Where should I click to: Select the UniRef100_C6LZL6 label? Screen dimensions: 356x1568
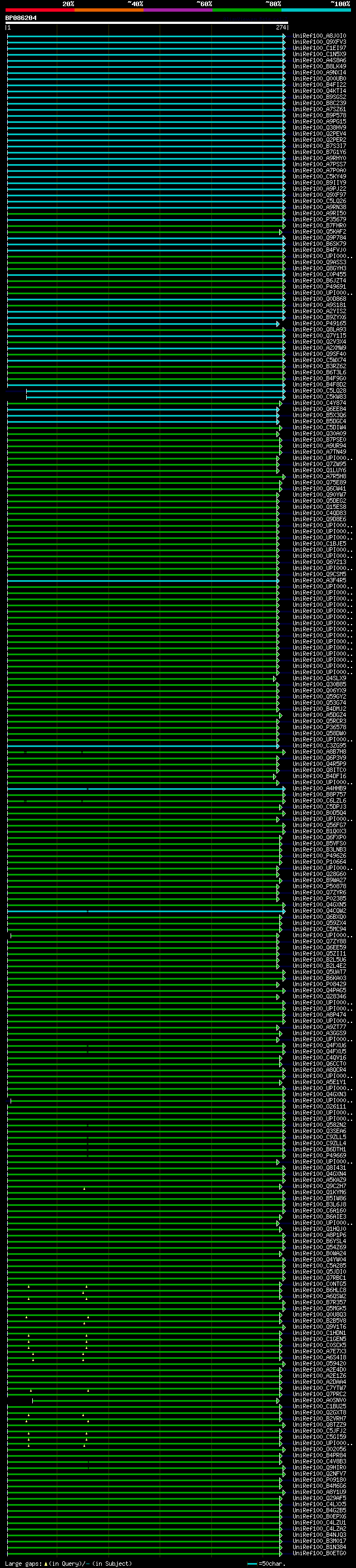(319, 801)
